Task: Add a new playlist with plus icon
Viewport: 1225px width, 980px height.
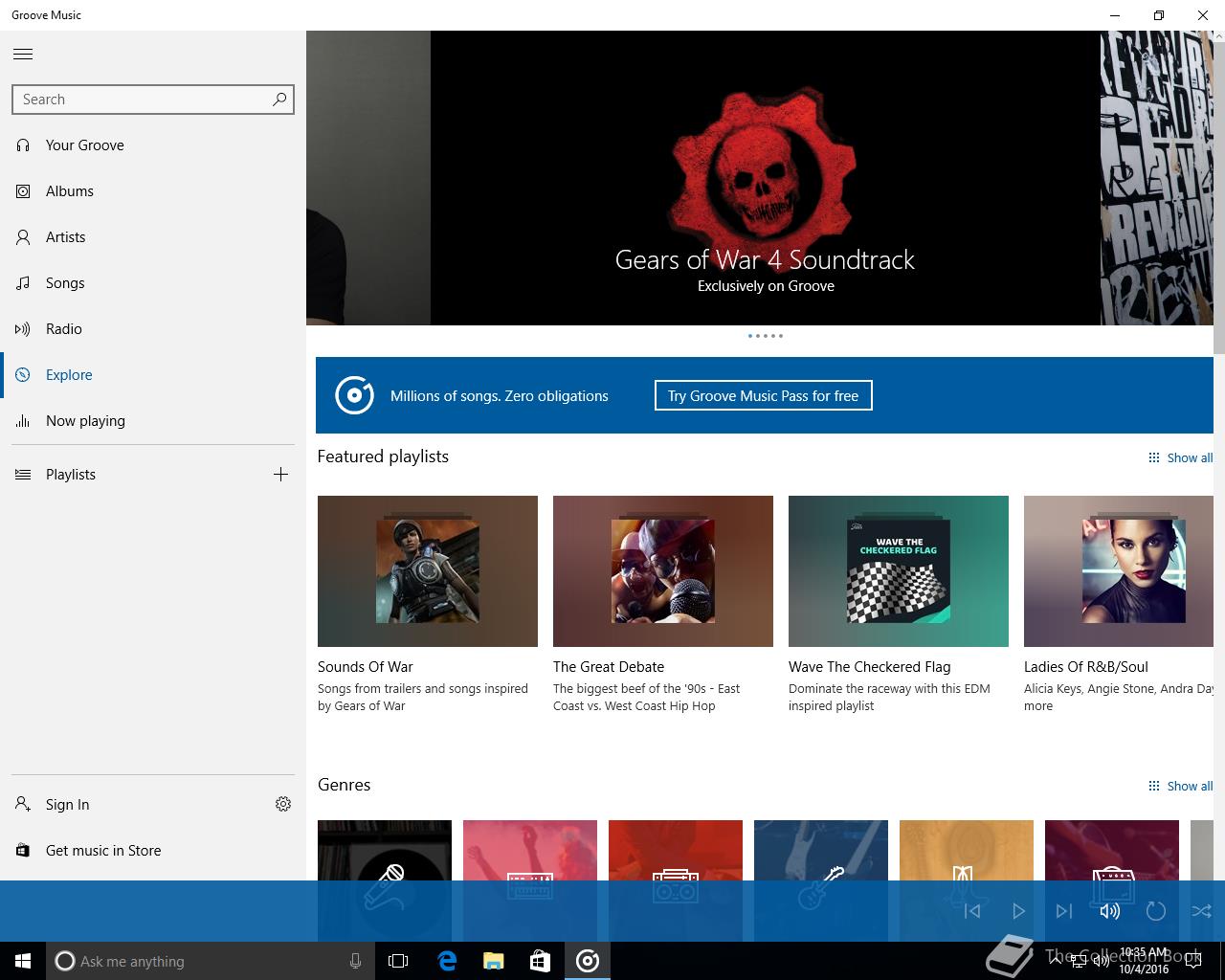Action: coord(280,475)
